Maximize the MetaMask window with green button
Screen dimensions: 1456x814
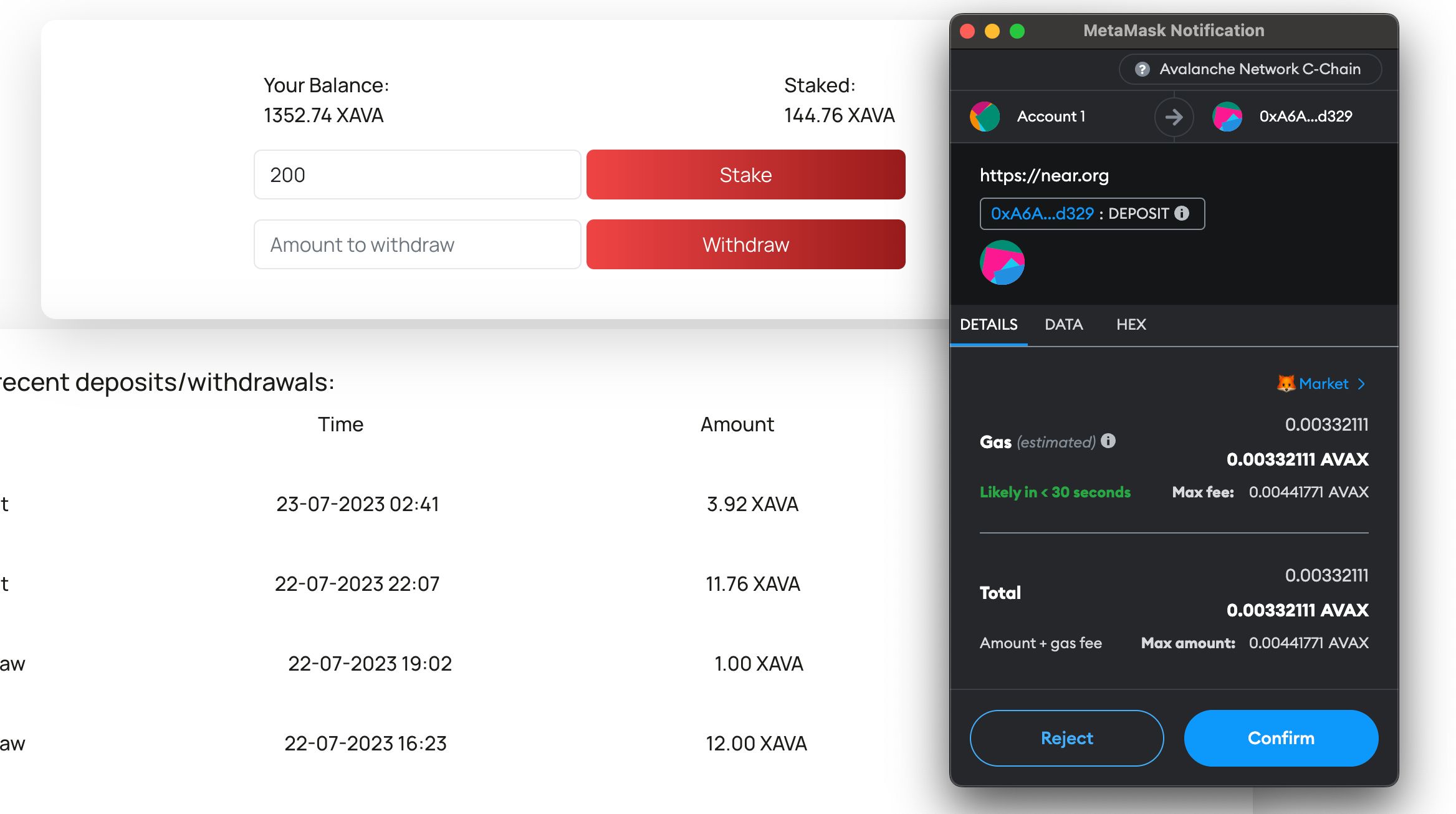point(1017,31)
